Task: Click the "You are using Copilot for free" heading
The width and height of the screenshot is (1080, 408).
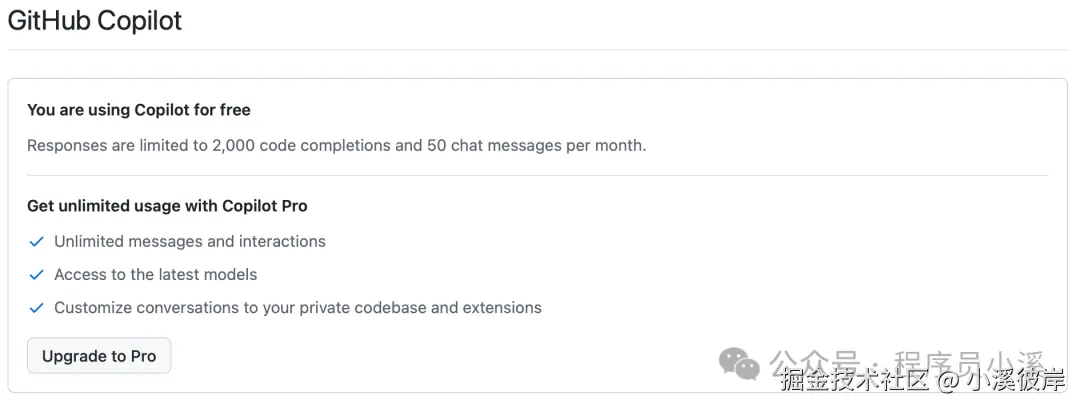Action: [x=139, y=110]
